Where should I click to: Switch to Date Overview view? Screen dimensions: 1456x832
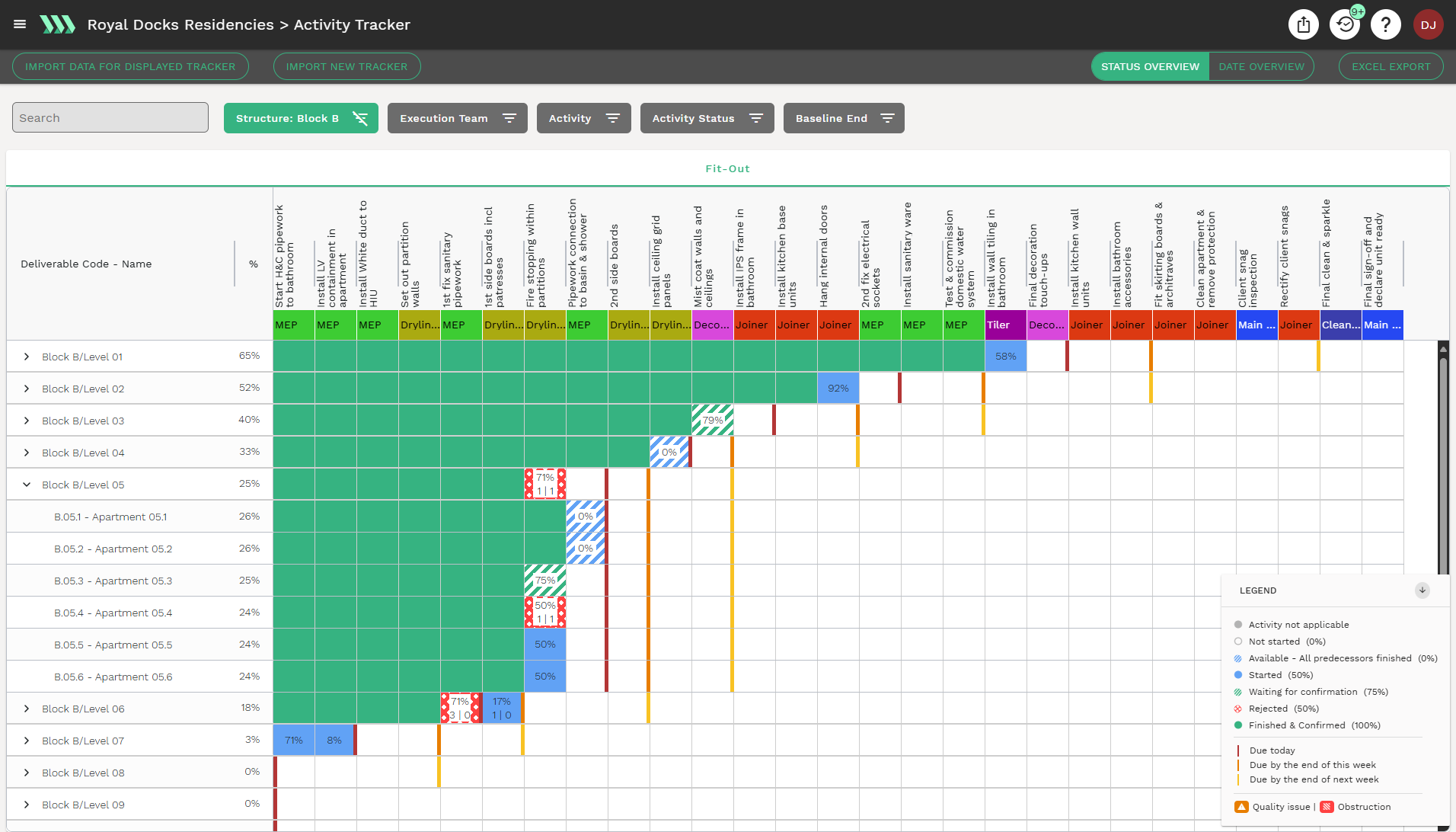point(1261,66)
